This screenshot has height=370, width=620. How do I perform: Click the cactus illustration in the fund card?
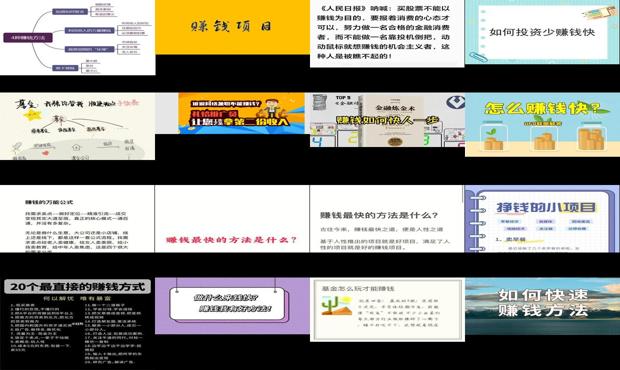pyautogui.click(x=336, y=306)
